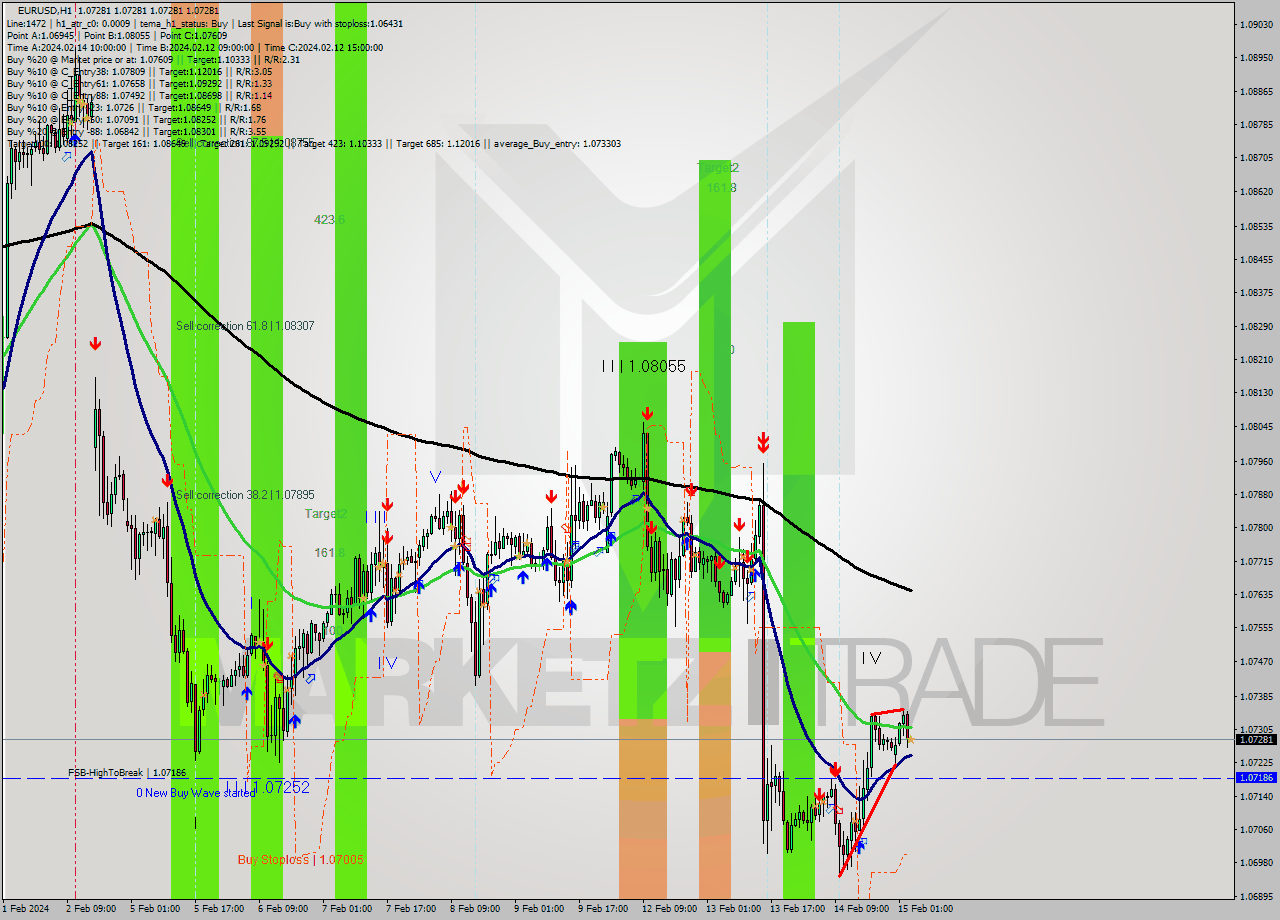Click the '15 Feb 01:00' time label
The height and width of the screenshot is (920, 1280).
coord(925,909)
